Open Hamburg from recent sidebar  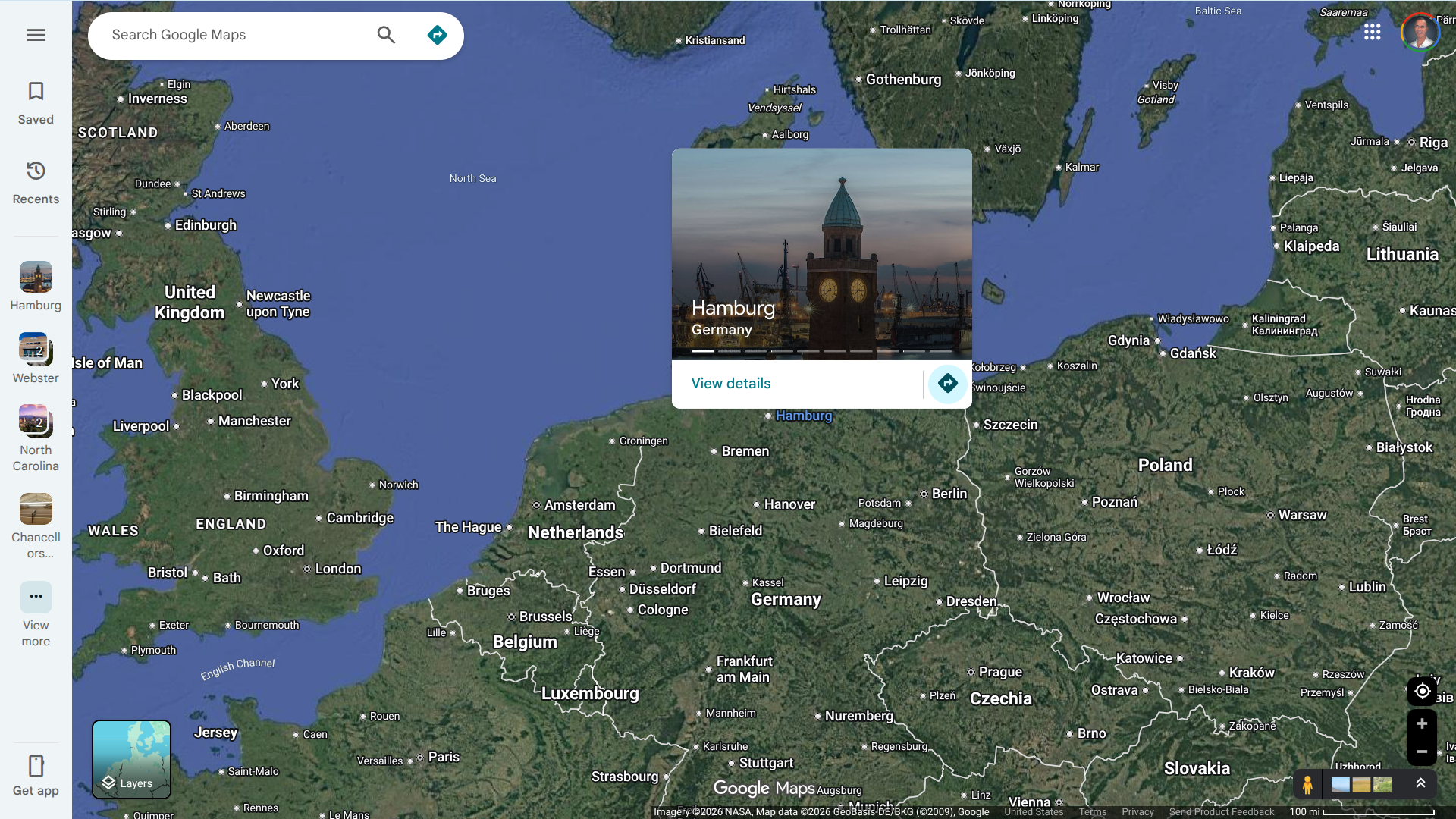click(36, 286)
